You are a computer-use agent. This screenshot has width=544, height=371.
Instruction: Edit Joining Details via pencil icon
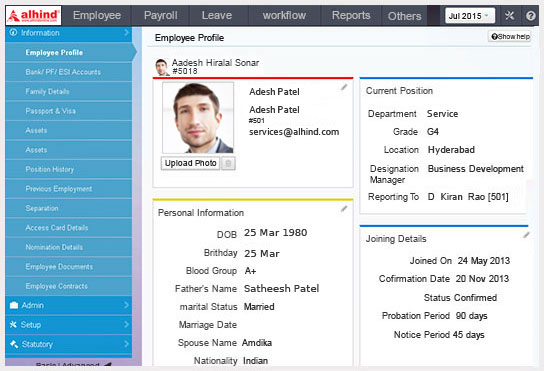click(x=526, y=235)
